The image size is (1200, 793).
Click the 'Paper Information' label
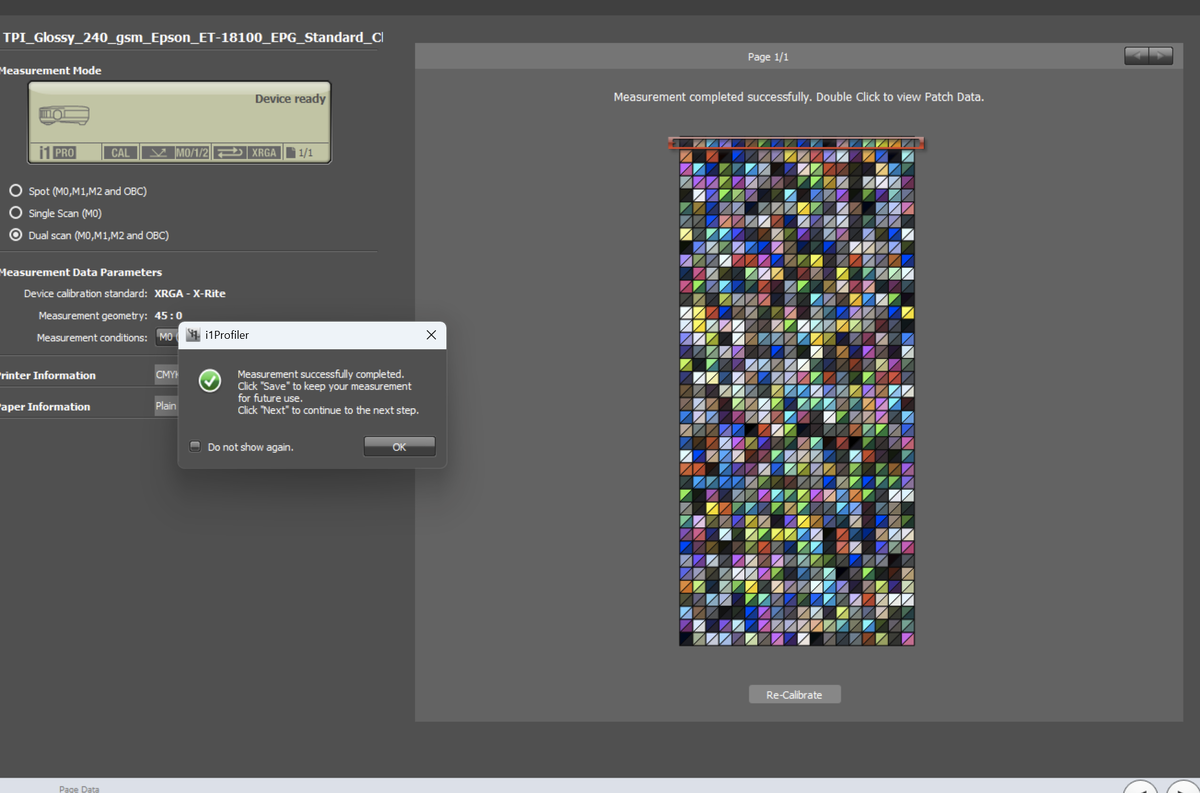[x=45, y=406]
